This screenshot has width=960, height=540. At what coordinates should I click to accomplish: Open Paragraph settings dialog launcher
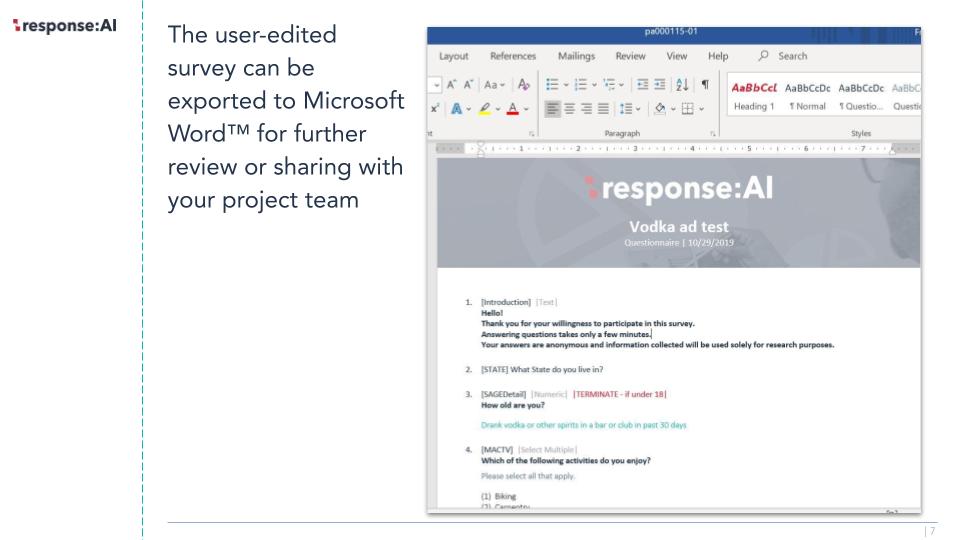tap(713, 133)
